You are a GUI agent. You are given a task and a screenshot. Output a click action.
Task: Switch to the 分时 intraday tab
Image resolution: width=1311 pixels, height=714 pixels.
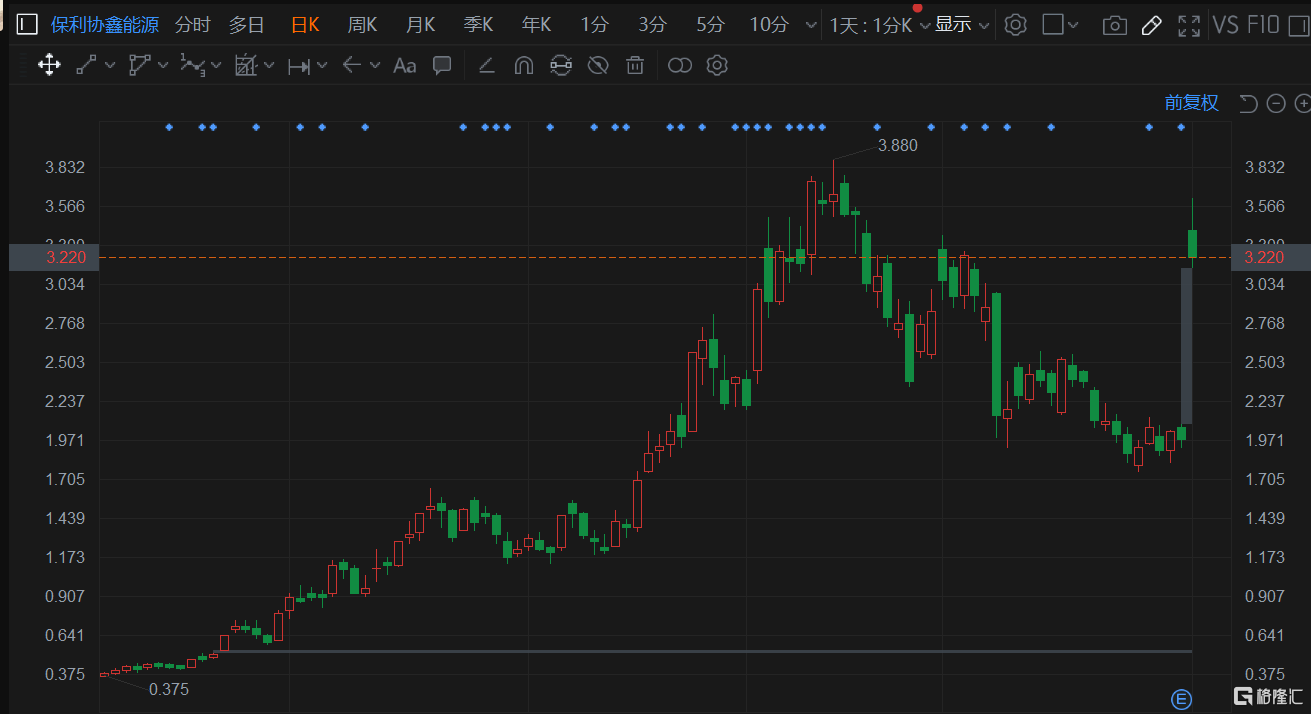click(192, 25)
